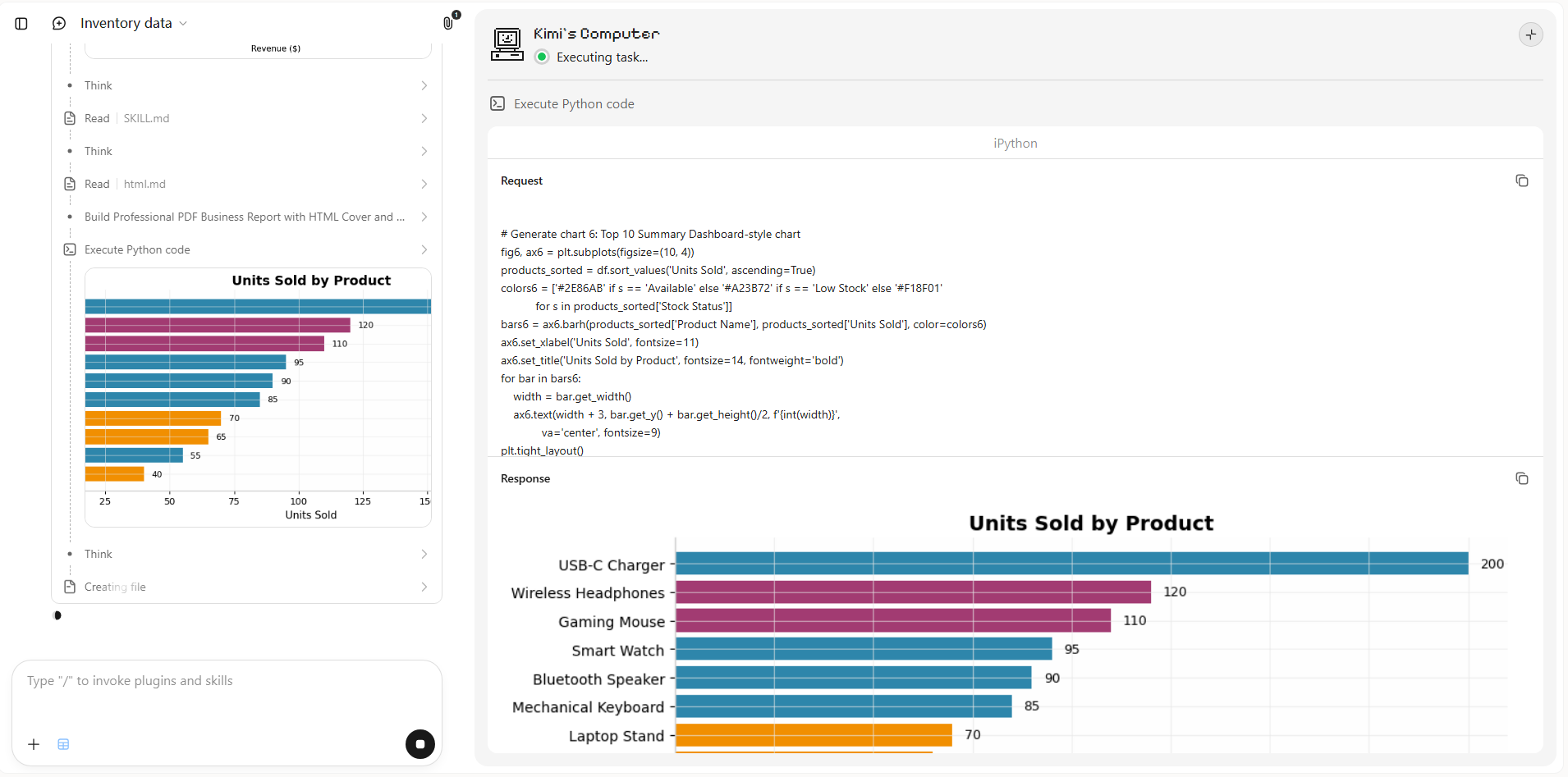
Task: Open Build Professional PDF Business Report step
Action: pos(246,217)
